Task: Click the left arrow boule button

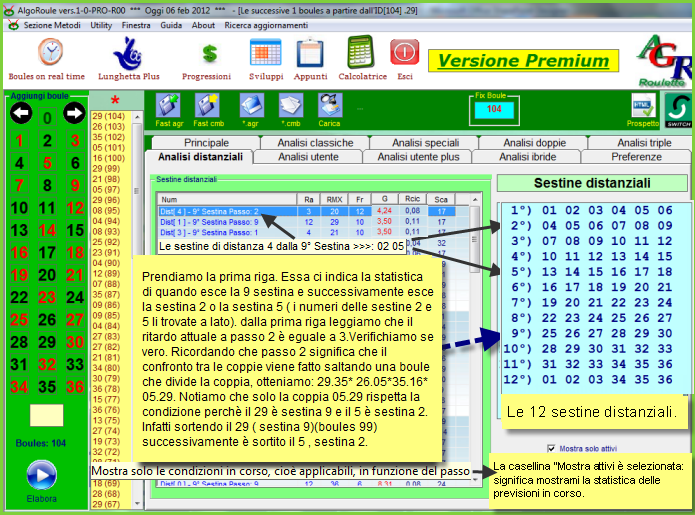Action: tap(21, 113)
